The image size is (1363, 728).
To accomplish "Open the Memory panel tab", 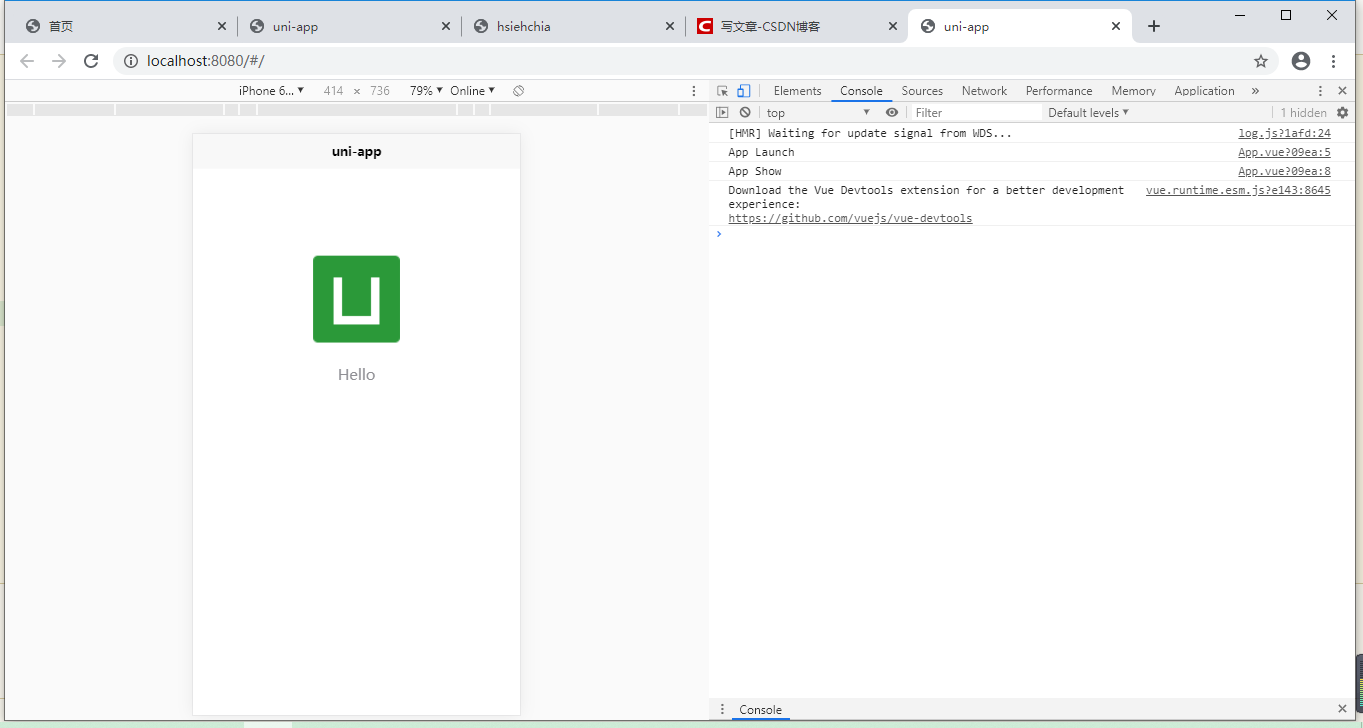I will (x=1133, y=91).
